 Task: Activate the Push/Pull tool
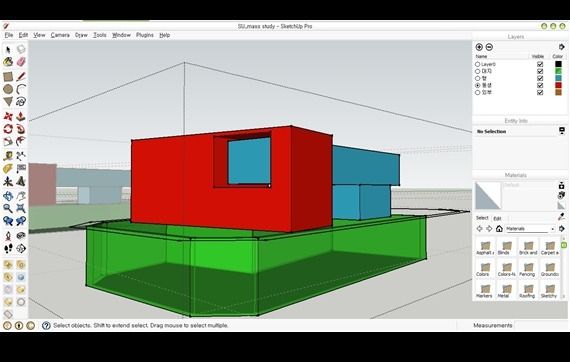[x=21, y=117]
